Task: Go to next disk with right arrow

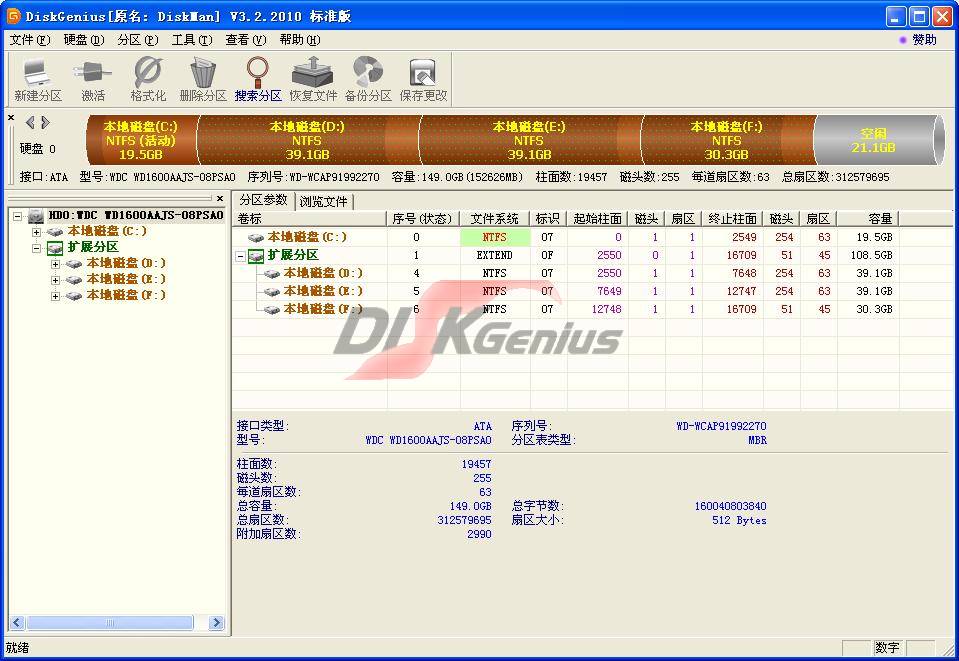Action: click(x=45, y=122)
